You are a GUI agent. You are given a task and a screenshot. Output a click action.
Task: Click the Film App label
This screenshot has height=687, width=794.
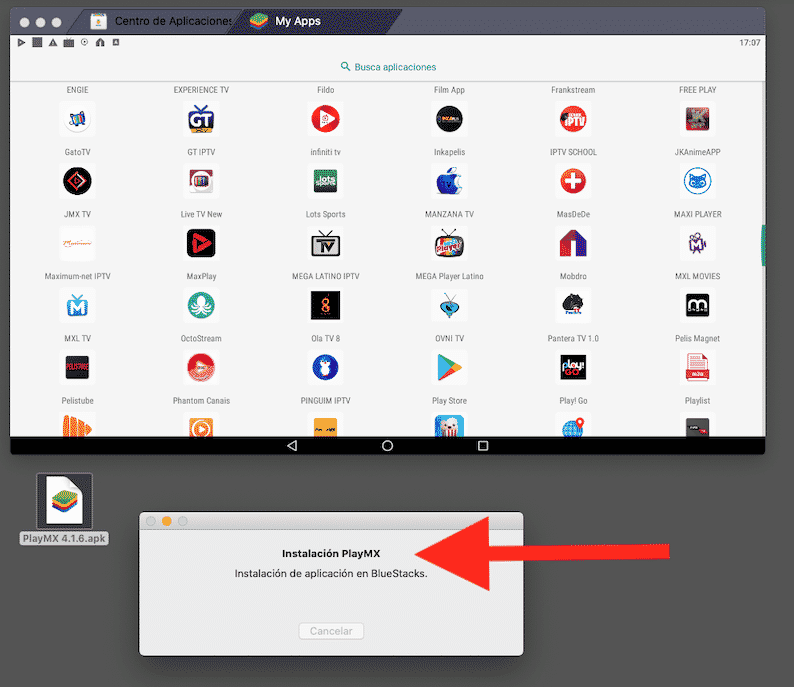(449, 90)
